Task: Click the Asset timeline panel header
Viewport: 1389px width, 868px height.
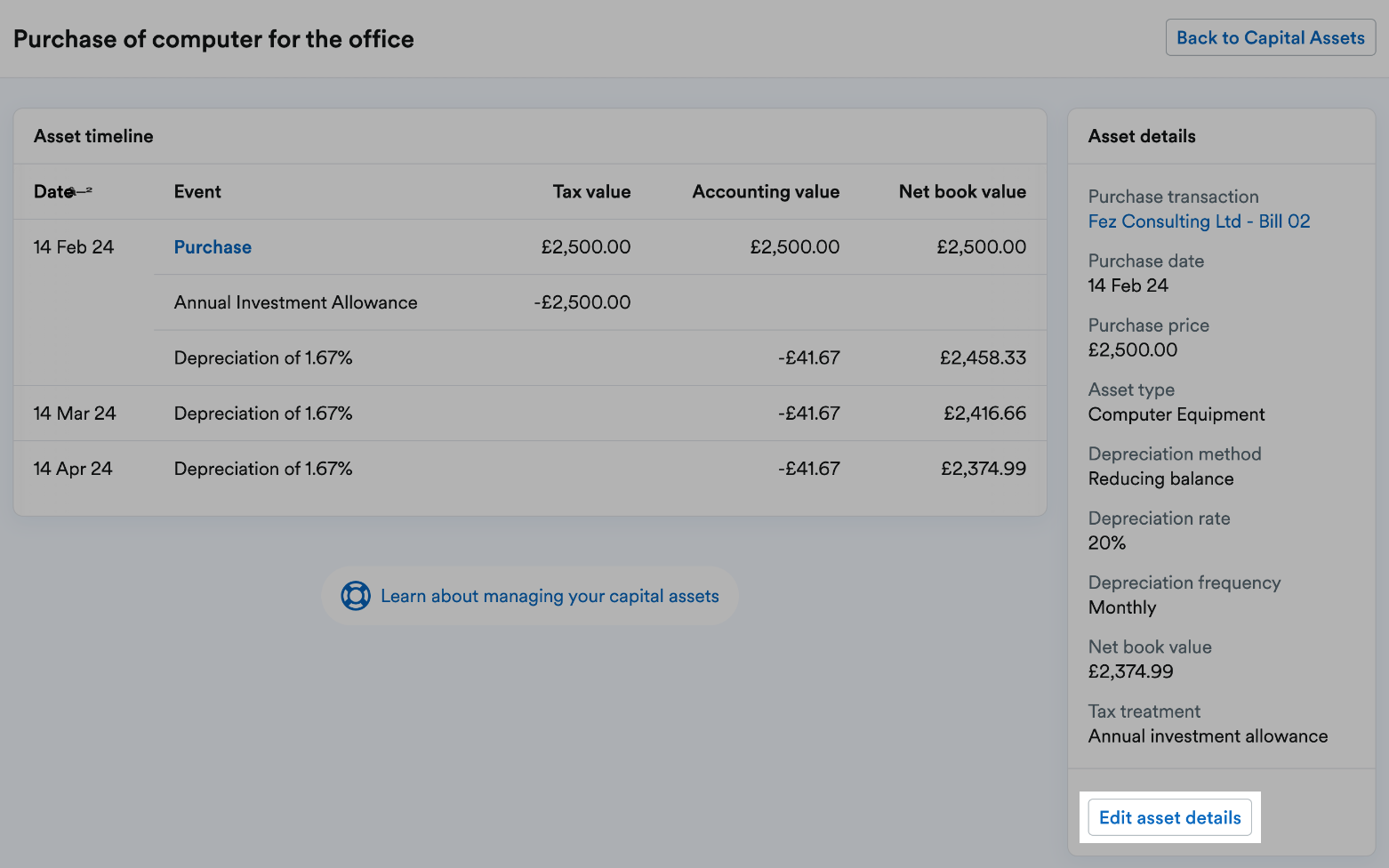Action: tap(93, 136)
